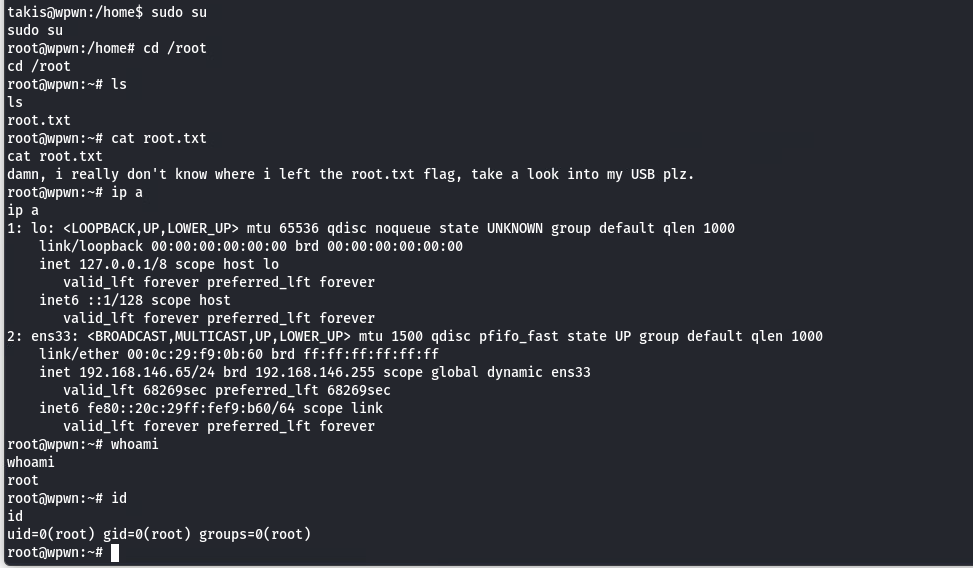Click the 'USB plz.' text in the flag message

click(663, 174)
